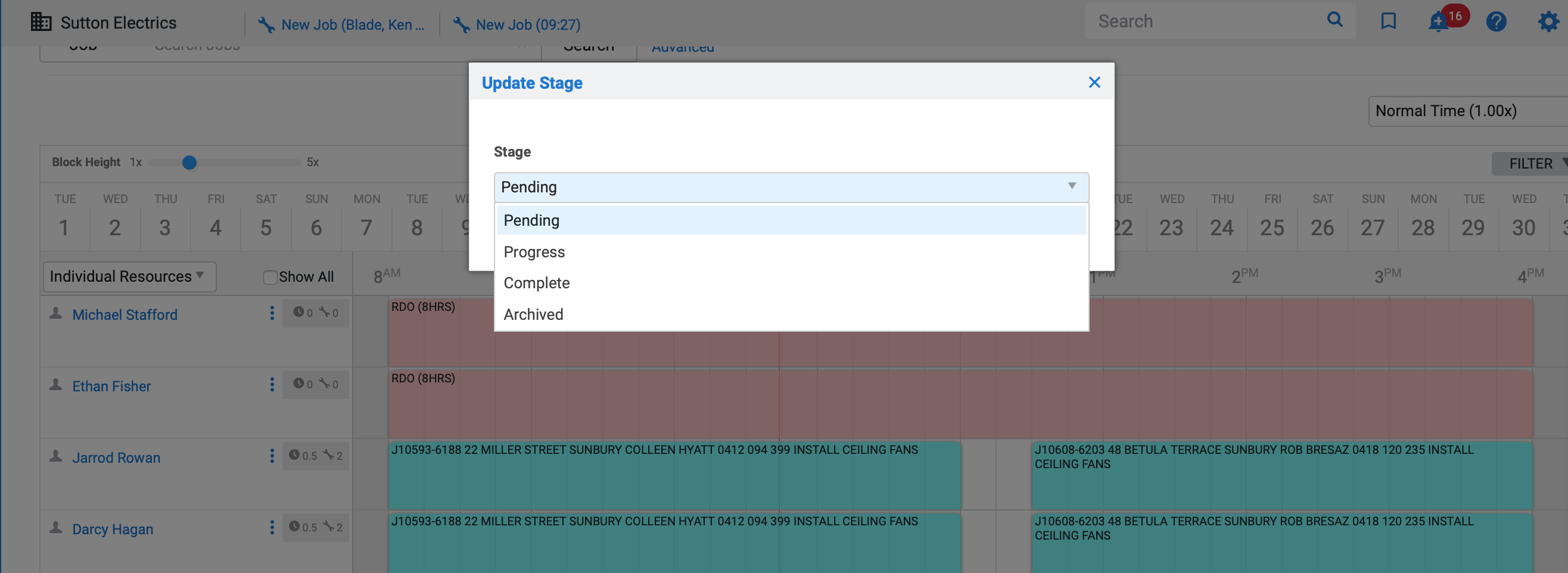Collapse the Stage dropdown showing Pending
Screen dimensions: 1568x573
point(791,187)
